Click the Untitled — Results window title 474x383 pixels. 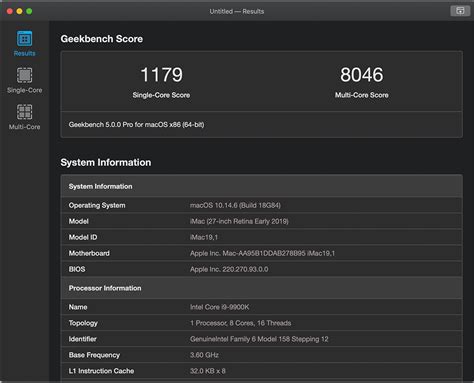coord(237,11)
